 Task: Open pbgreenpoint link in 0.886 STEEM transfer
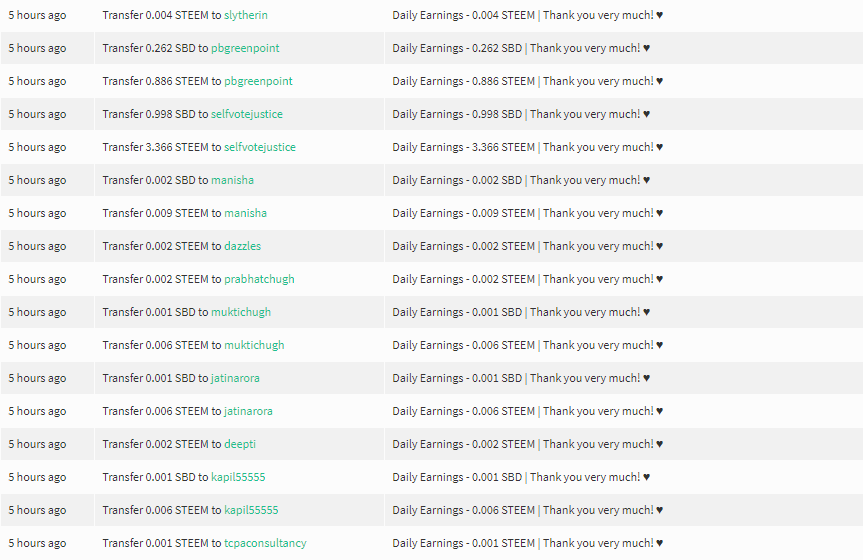pos(258,81)
